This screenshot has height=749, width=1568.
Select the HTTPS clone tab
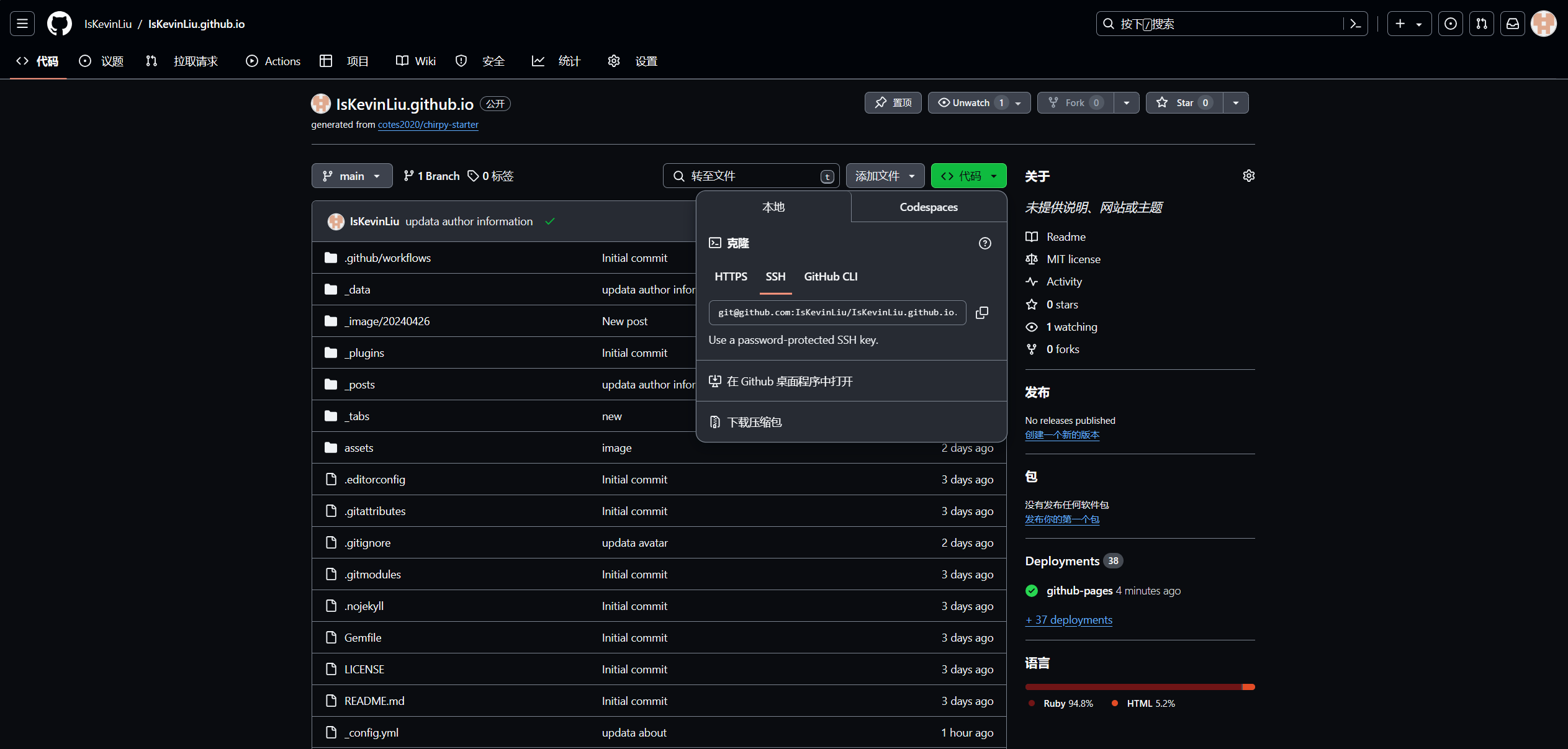(x=731, y=277)
